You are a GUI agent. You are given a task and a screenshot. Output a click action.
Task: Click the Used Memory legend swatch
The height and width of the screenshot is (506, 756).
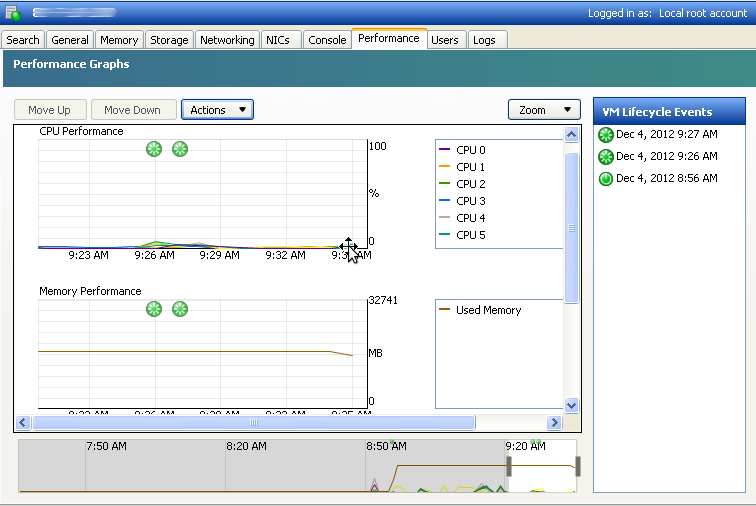[445, 309]
